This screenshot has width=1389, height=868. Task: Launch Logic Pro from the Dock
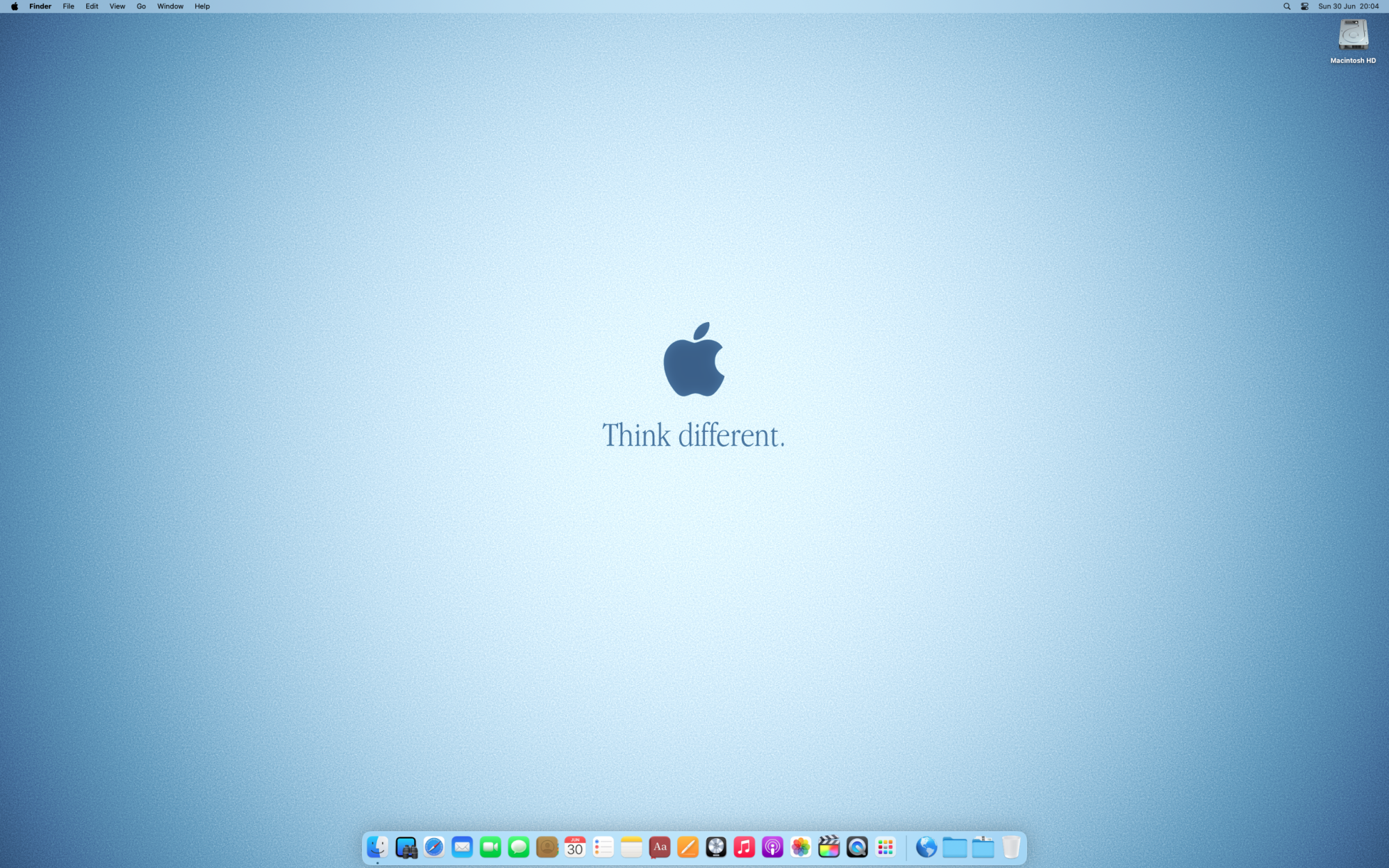tap(716, 847)
